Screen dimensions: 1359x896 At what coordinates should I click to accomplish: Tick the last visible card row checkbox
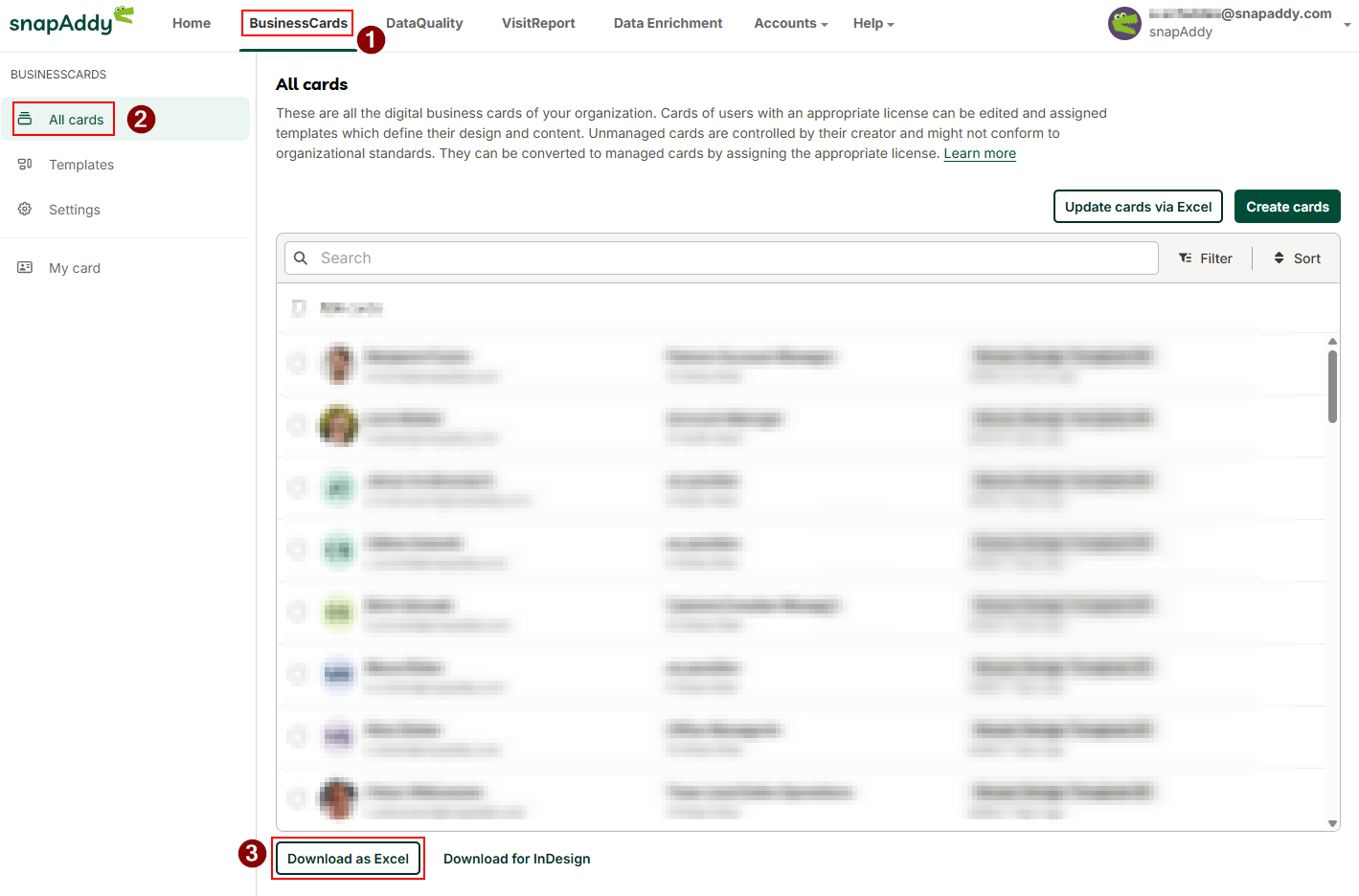[297, 797]
